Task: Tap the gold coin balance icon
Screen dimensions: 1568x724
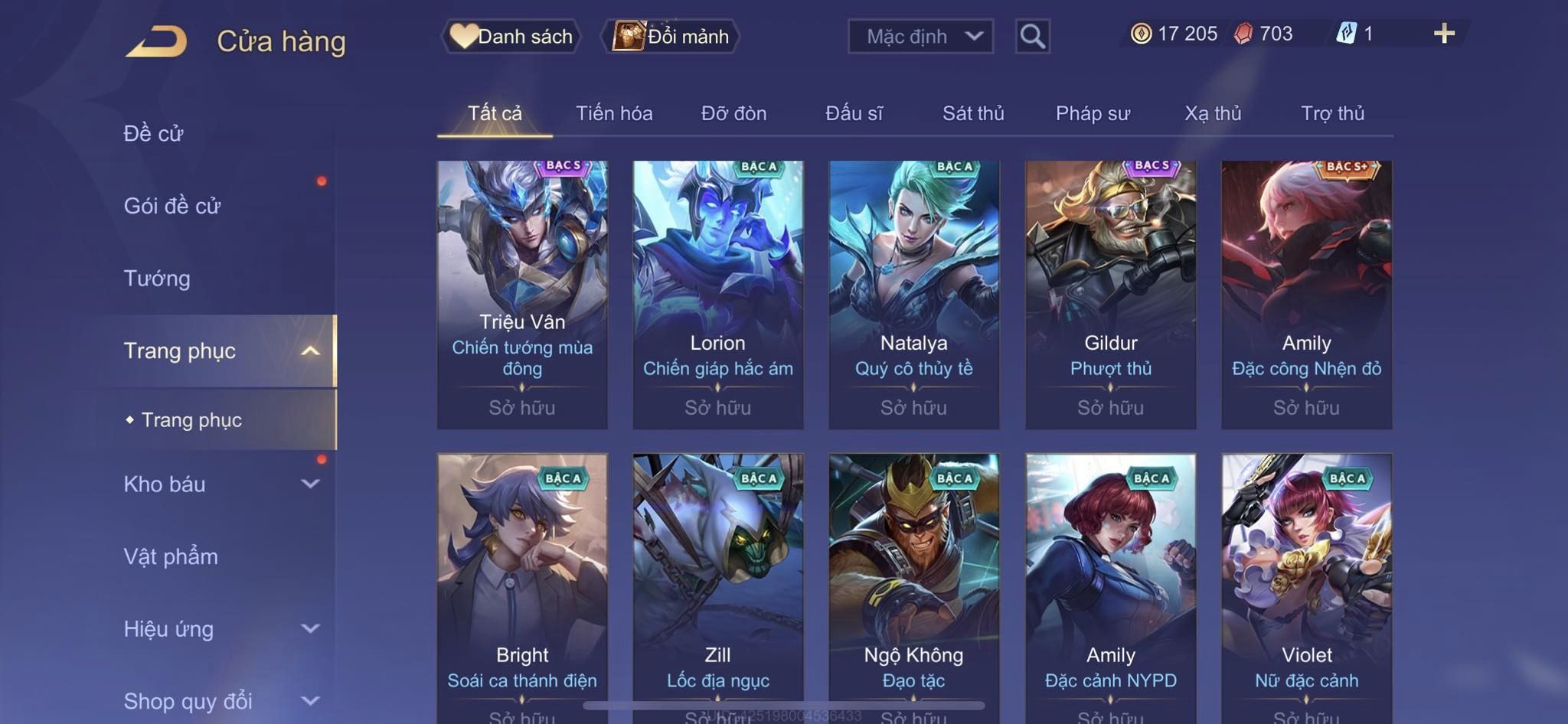Action: tap(1141, 34)
